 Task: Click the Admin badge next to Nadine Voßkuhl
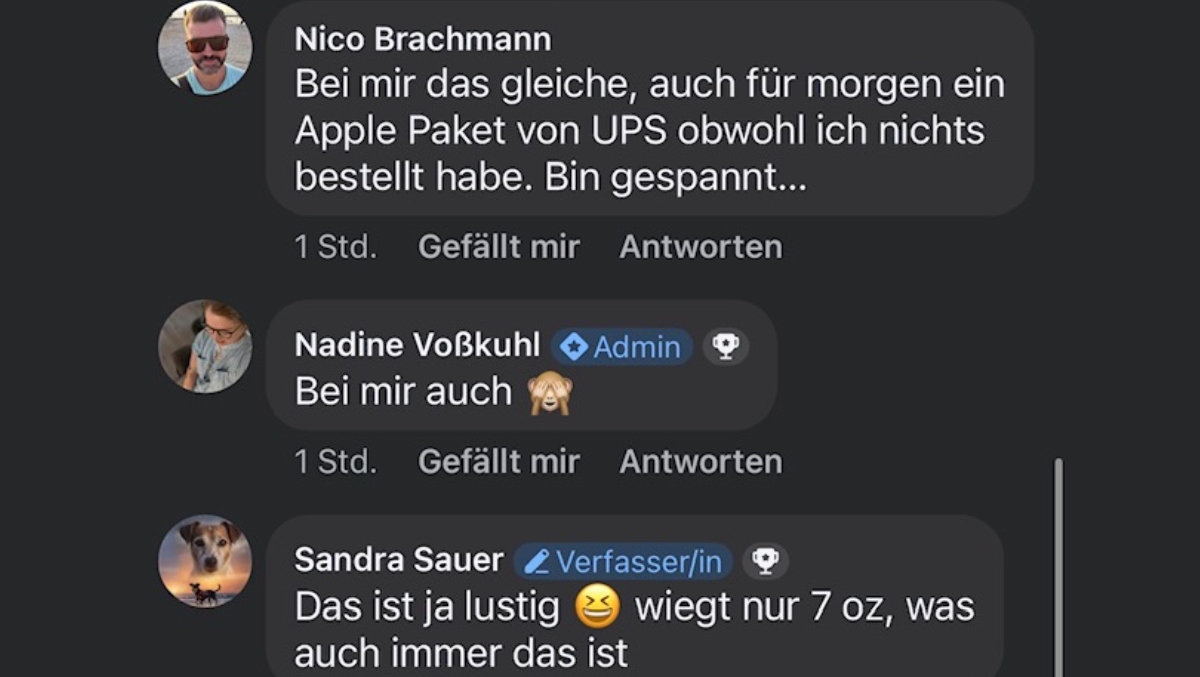[x=622, y=347]
